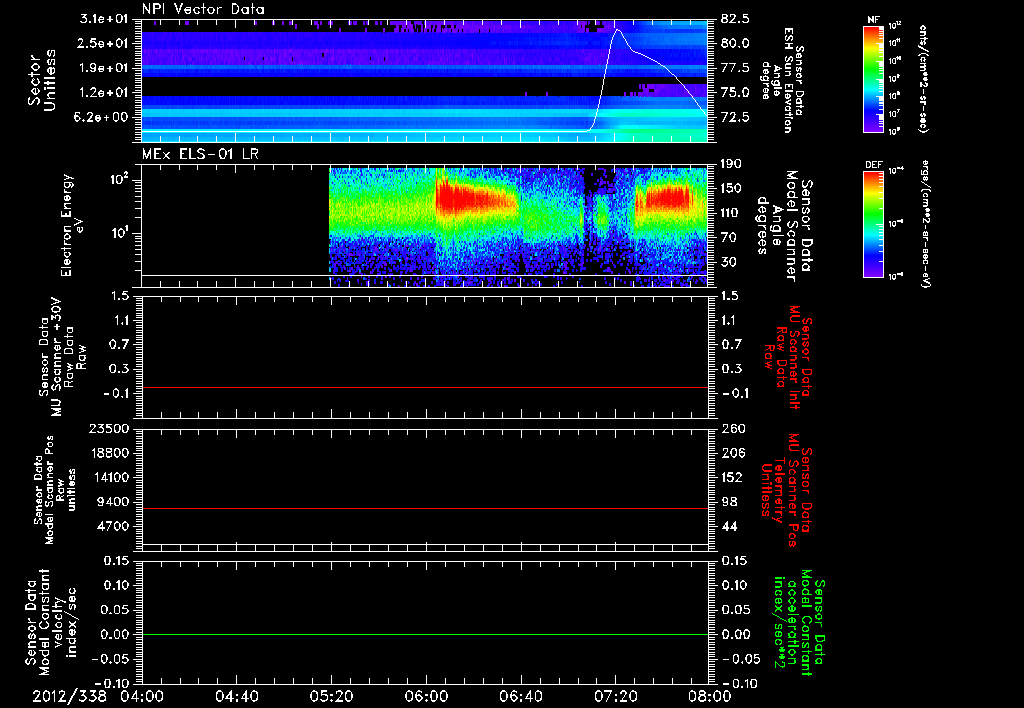Click the 08:00 time axis label
Image resolution: width=1024 pixels, height=708 pixels.
(710, 697)
